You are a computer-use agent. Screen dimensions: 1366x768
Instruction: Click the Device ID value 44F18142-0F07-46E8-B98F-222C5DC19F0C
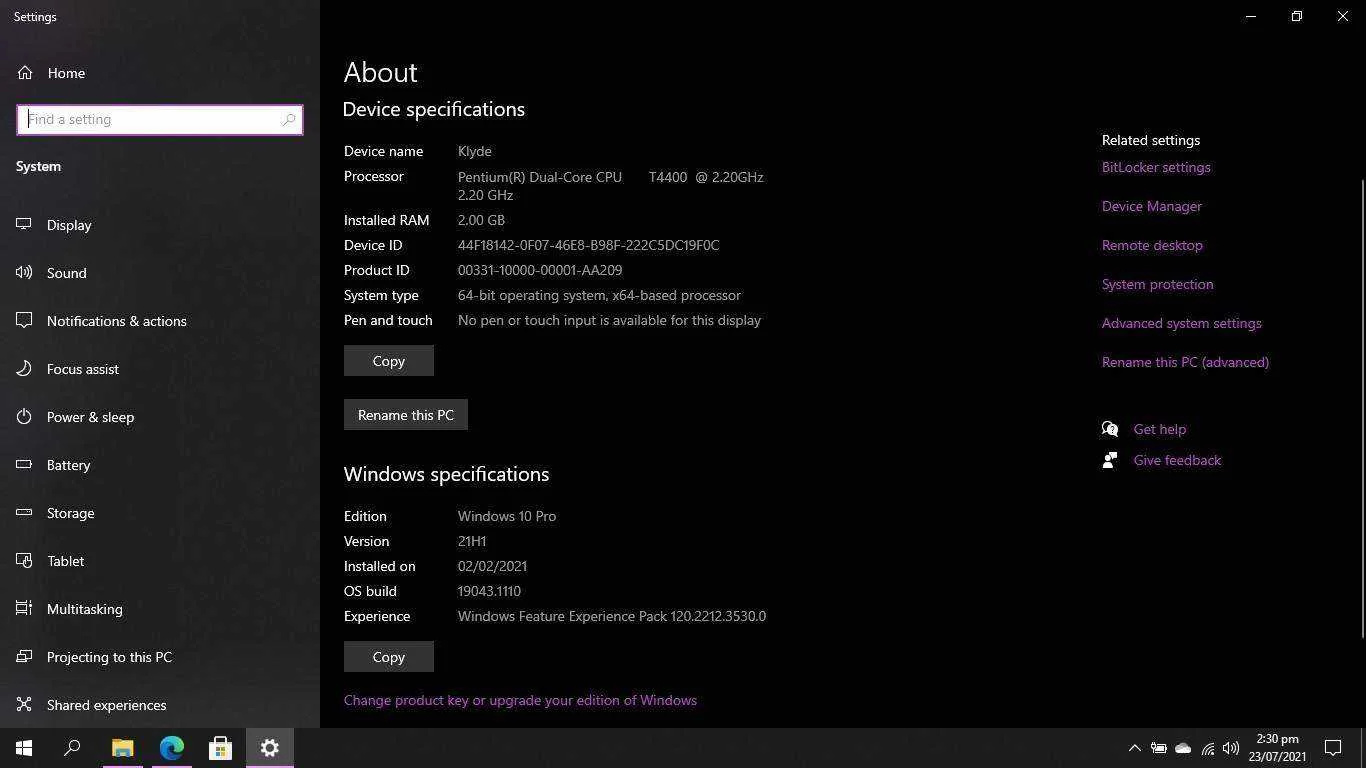coord(588,245)
